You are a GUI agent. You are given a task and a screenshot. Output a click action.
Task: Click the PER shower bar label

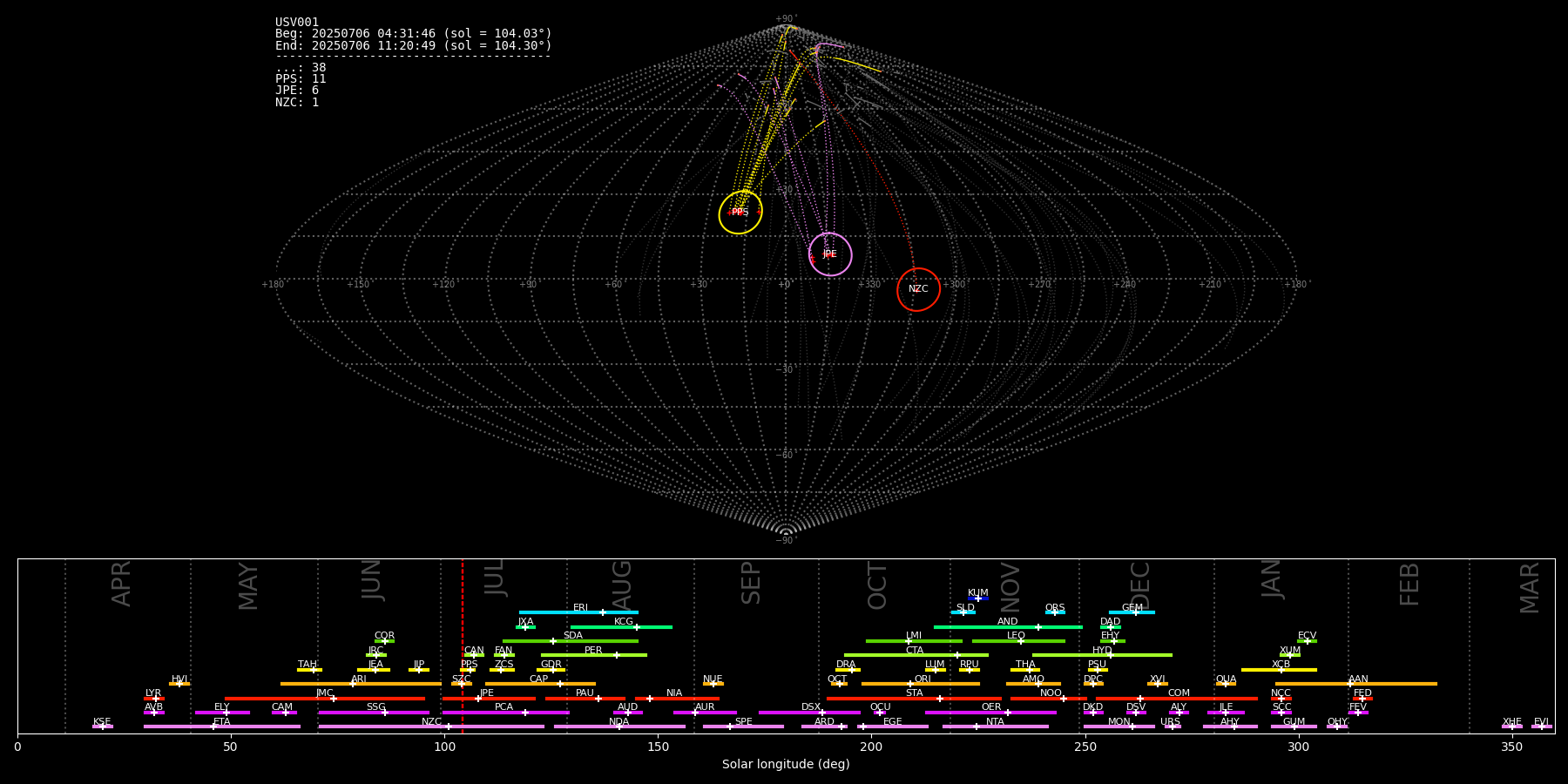click(593, 650)
